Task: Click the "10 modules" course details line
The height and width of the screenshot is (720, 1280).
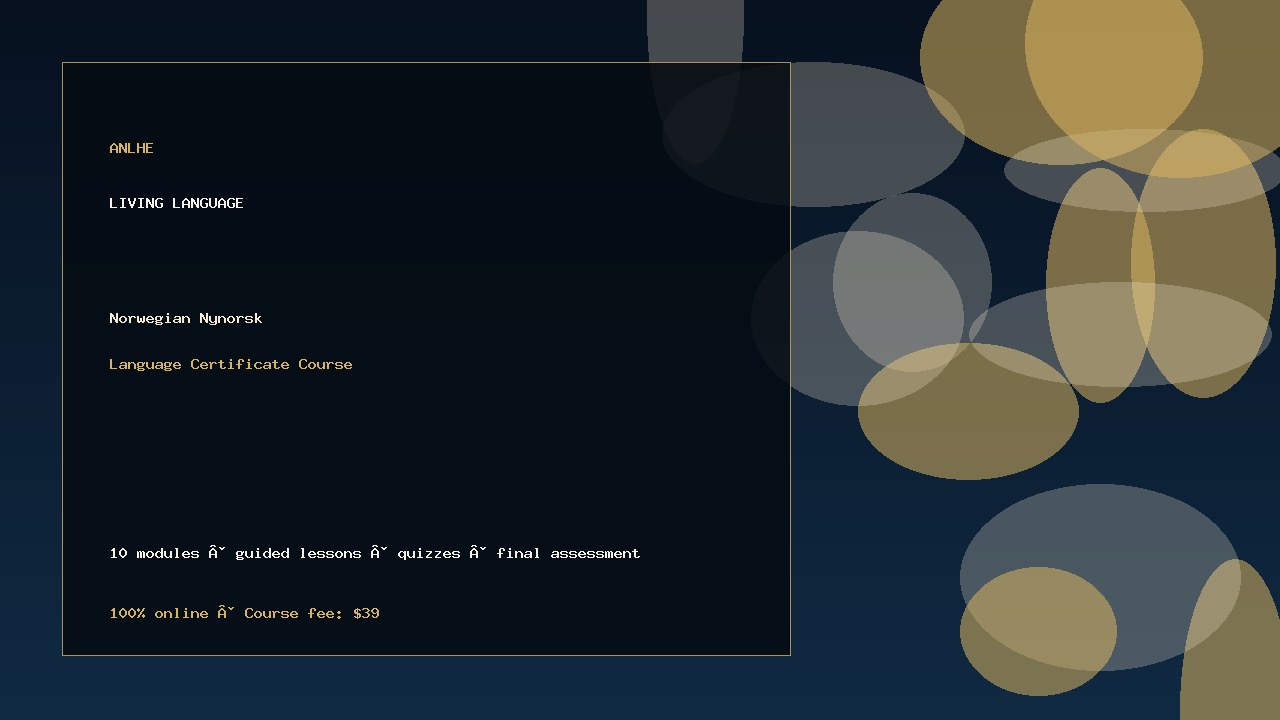Action: click(375, 553)
